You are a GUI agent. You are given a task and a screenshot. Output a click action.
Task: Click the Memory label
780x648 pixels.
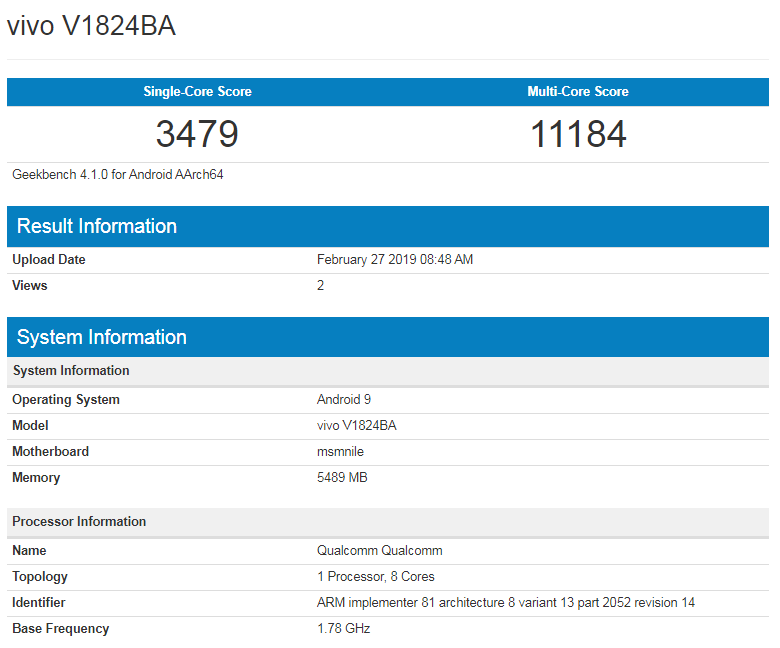[36, 478]
